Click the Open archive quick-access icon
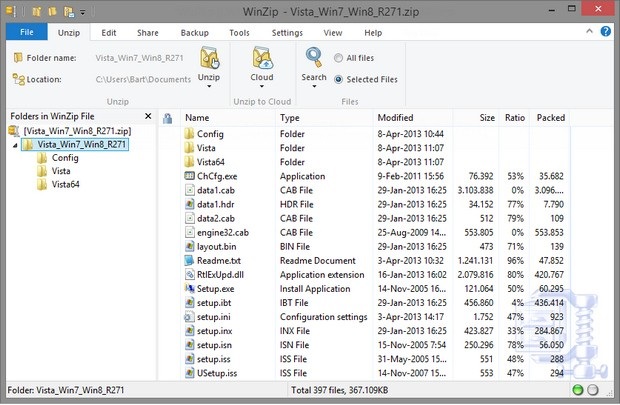Image resolution: width=620 pixels, height=405 pixels. point(53,11)
